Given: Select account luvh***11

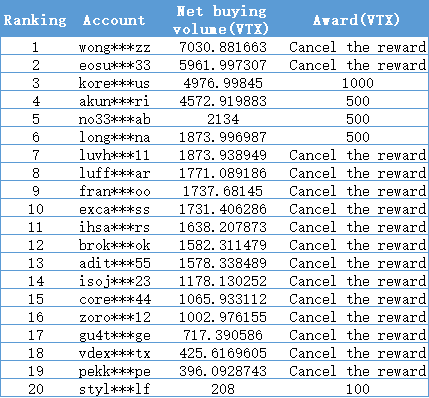Looking at the screenshot, I should coord(114,155).
